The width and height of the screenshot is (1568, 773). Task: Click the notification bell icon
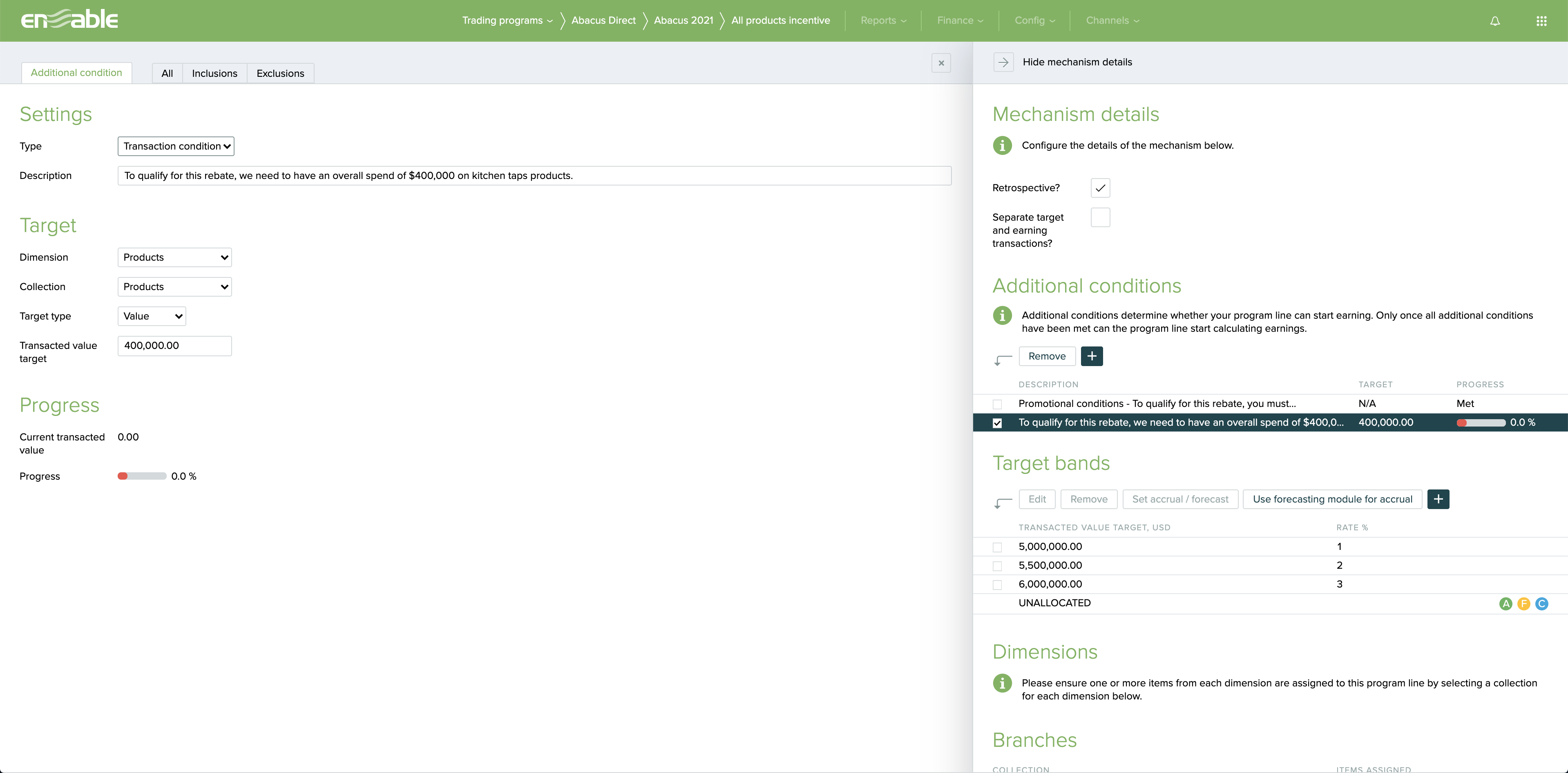click(1494, 21)
